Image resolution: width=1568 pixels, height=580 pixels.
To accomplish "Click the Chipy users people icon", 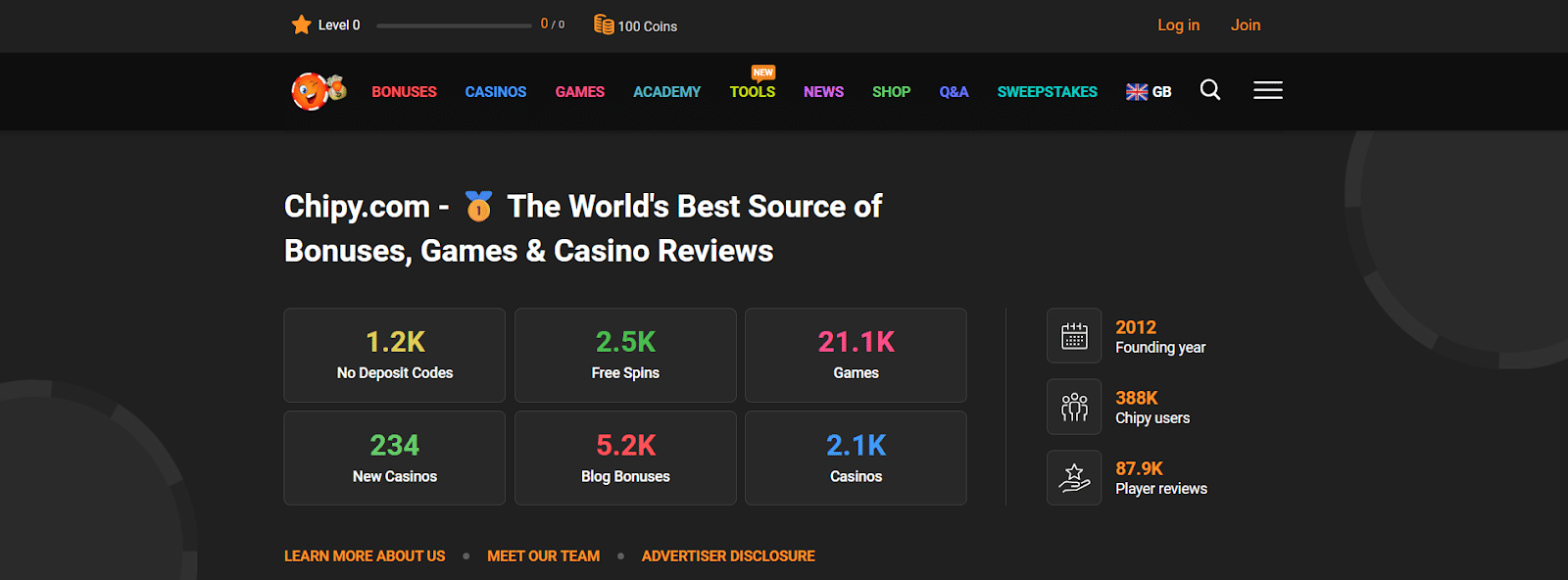I will [1074, 407].
